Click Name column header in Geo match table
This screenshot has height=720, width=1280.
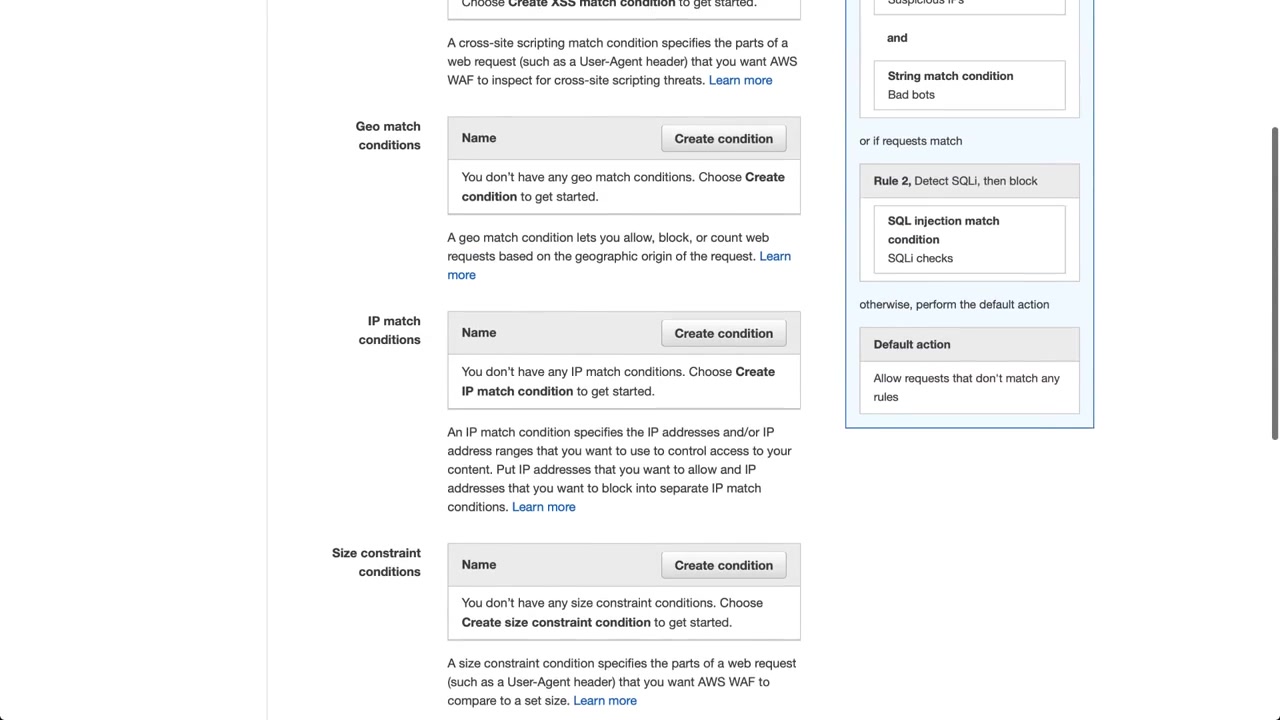479,138
